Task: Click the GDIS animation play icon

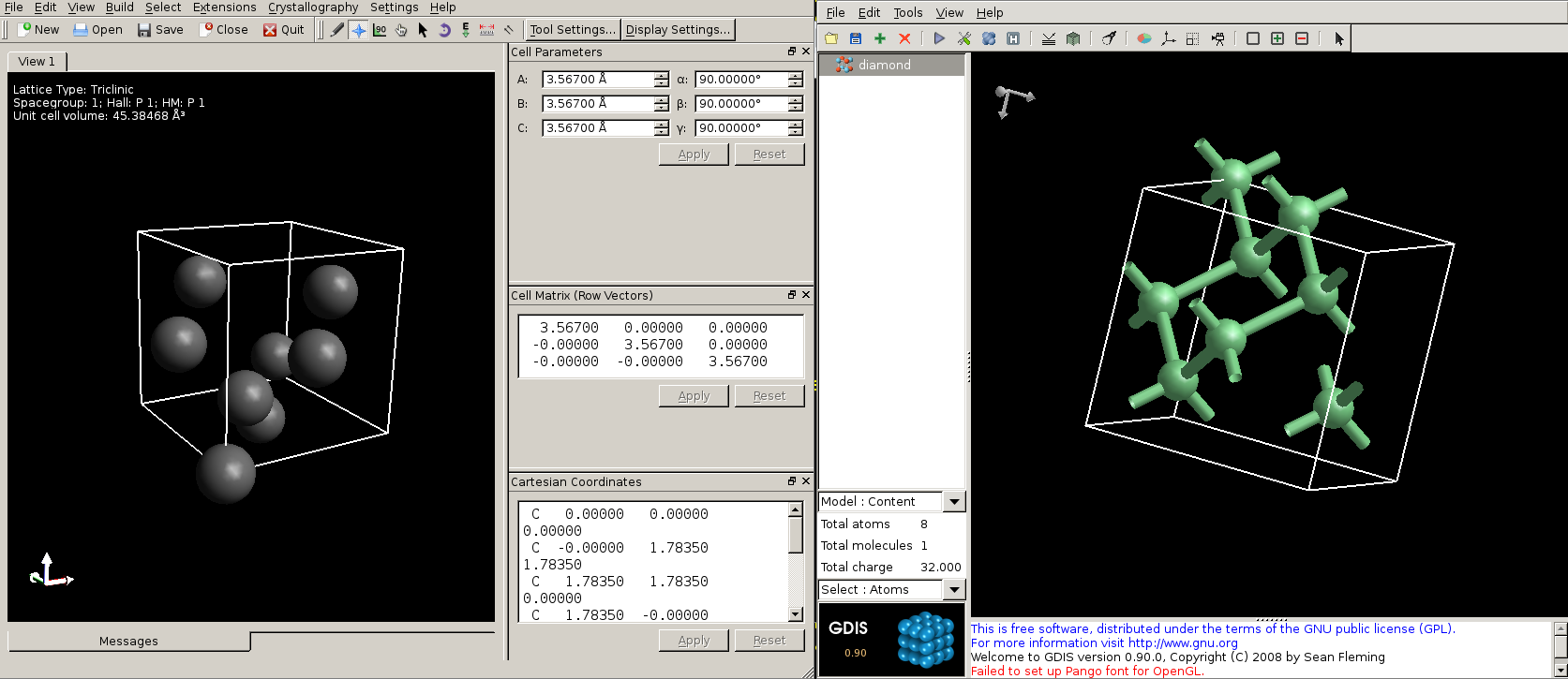Action: pyautogui.click(x=940, y=38)
